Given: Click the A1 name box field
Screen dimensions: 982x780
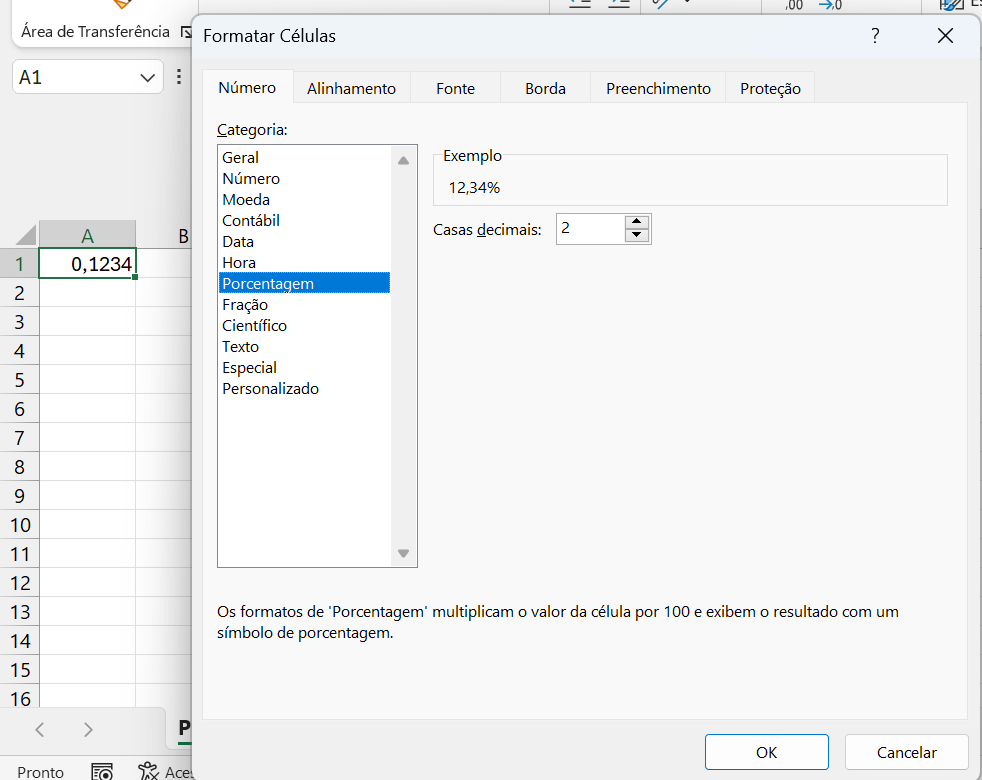Looking at the screenshot, I should [75, 77].
